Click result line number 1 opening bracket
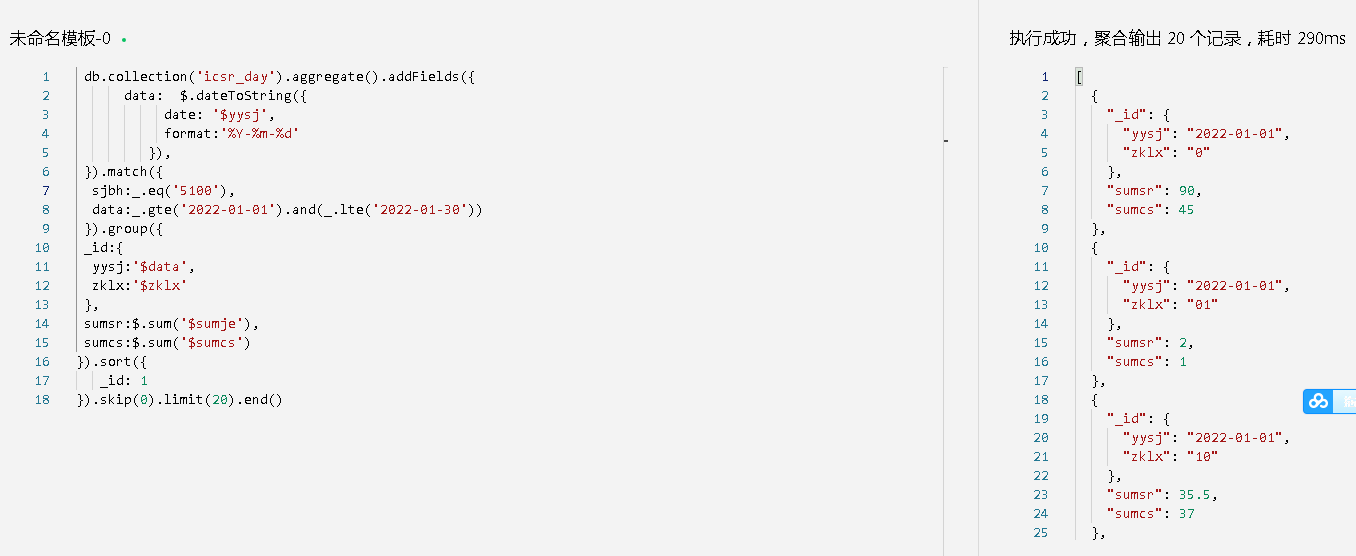The height and width of the screenshot is (556, 1356). click(1078, 76)
